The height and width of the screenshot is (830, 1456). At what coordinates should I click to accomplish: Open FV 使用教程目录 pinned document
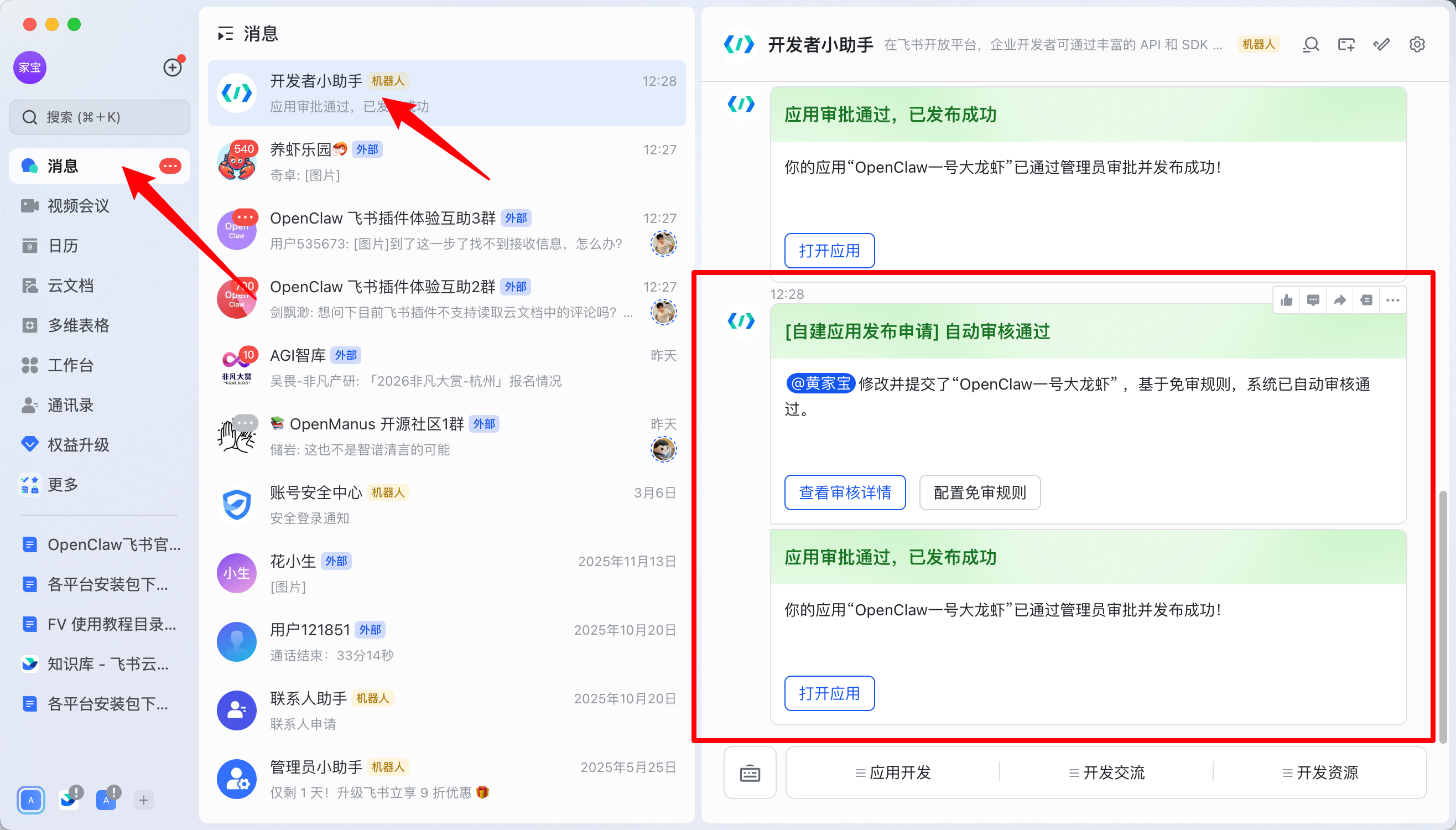coord(99,624)
